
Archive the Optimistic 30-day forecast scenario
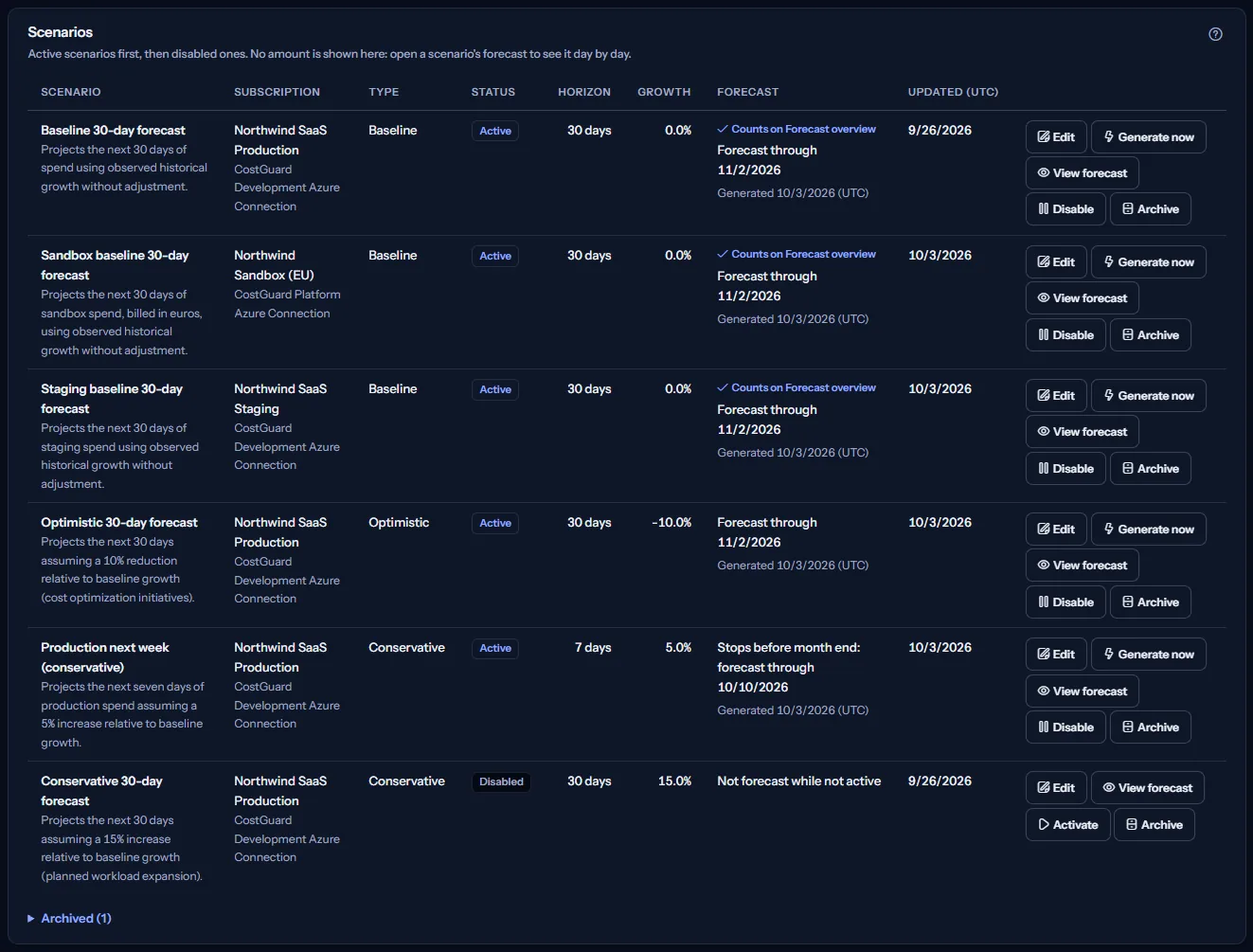coord(1150,602)
